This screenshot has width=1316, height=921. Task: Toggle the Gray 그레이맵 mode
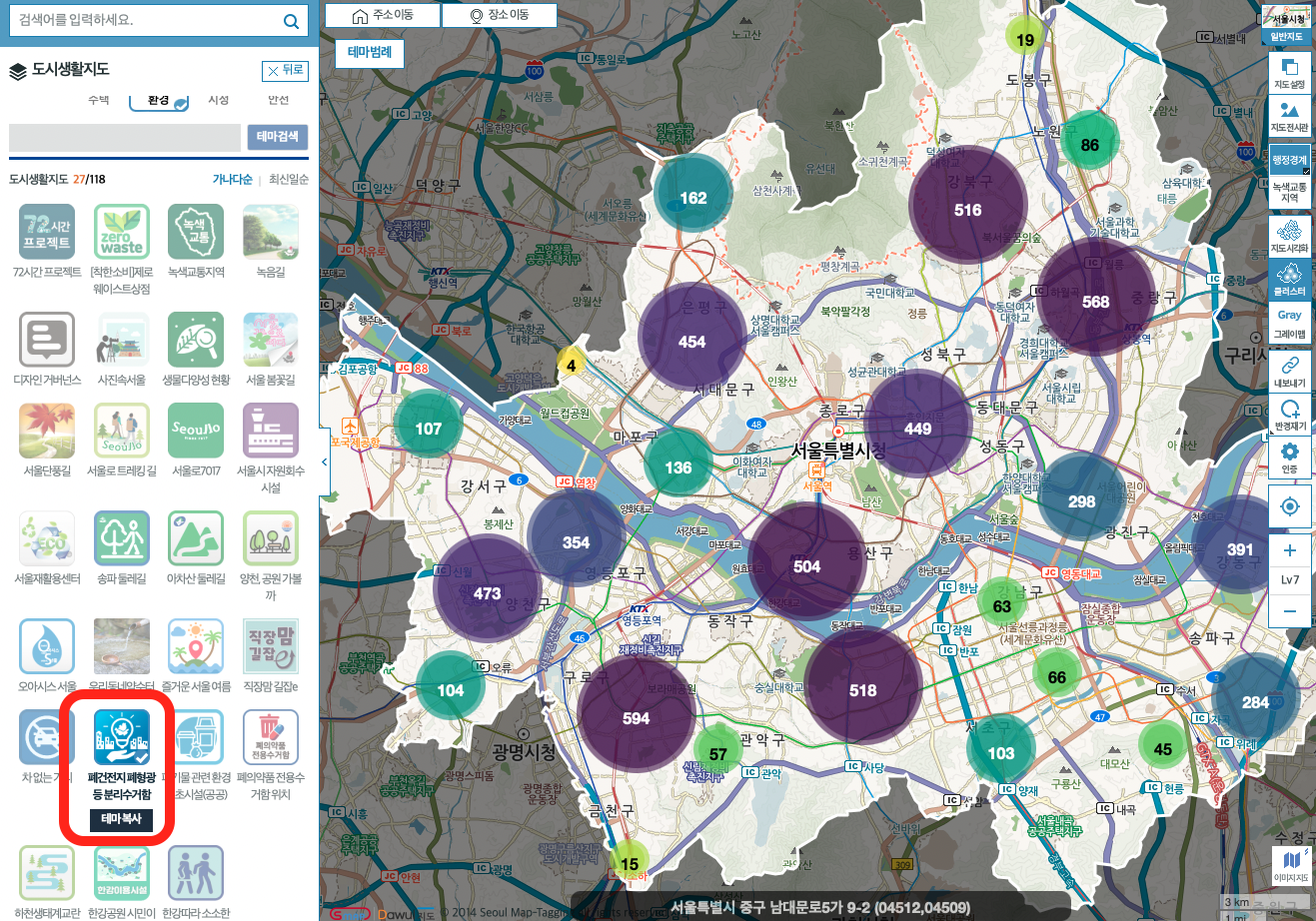1289,324
